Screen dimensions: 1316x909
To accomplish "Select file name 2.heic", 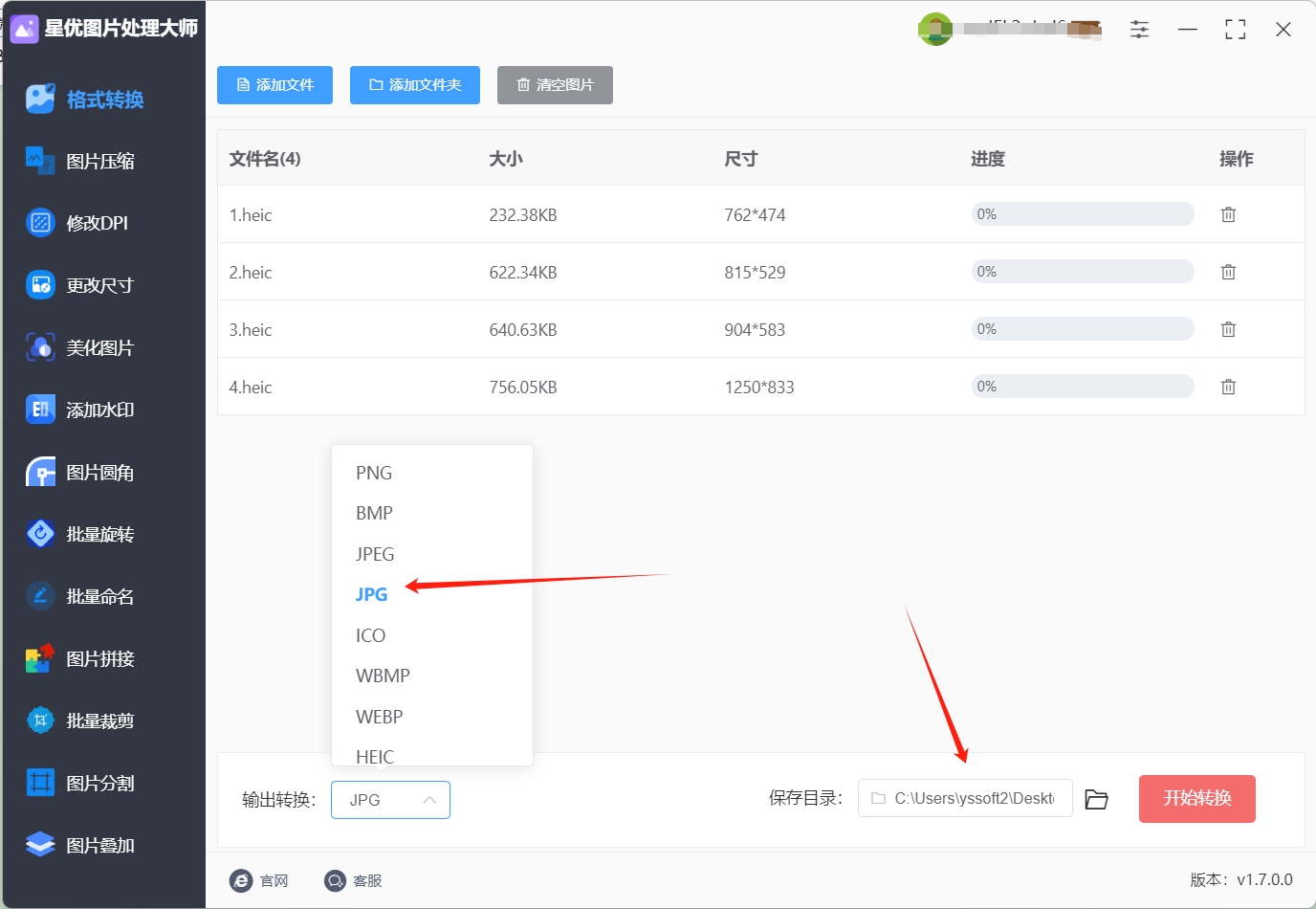I will [251, 273].
